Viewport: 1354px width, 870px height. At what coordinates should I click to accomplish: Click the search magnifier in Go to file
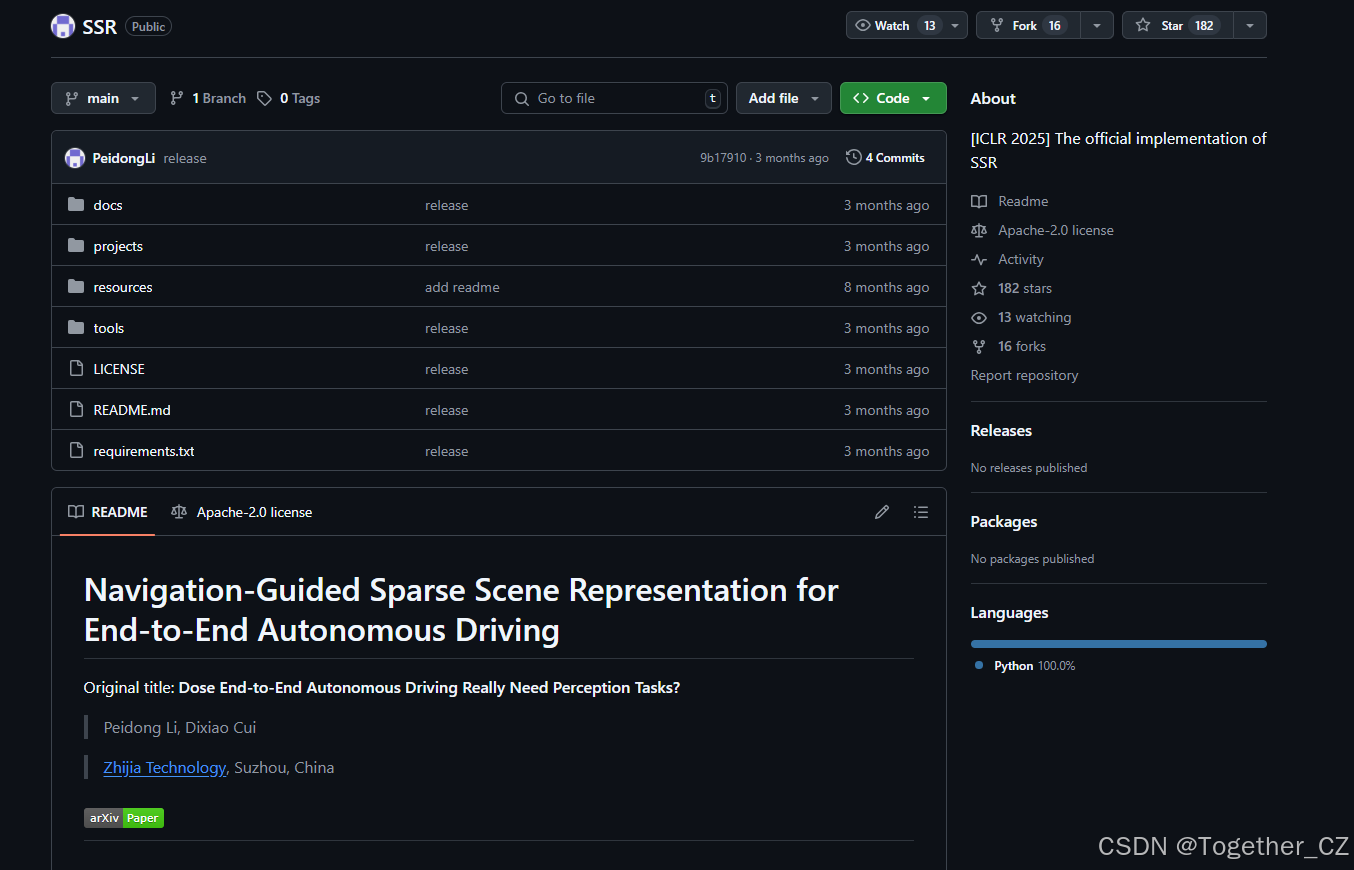522,98
